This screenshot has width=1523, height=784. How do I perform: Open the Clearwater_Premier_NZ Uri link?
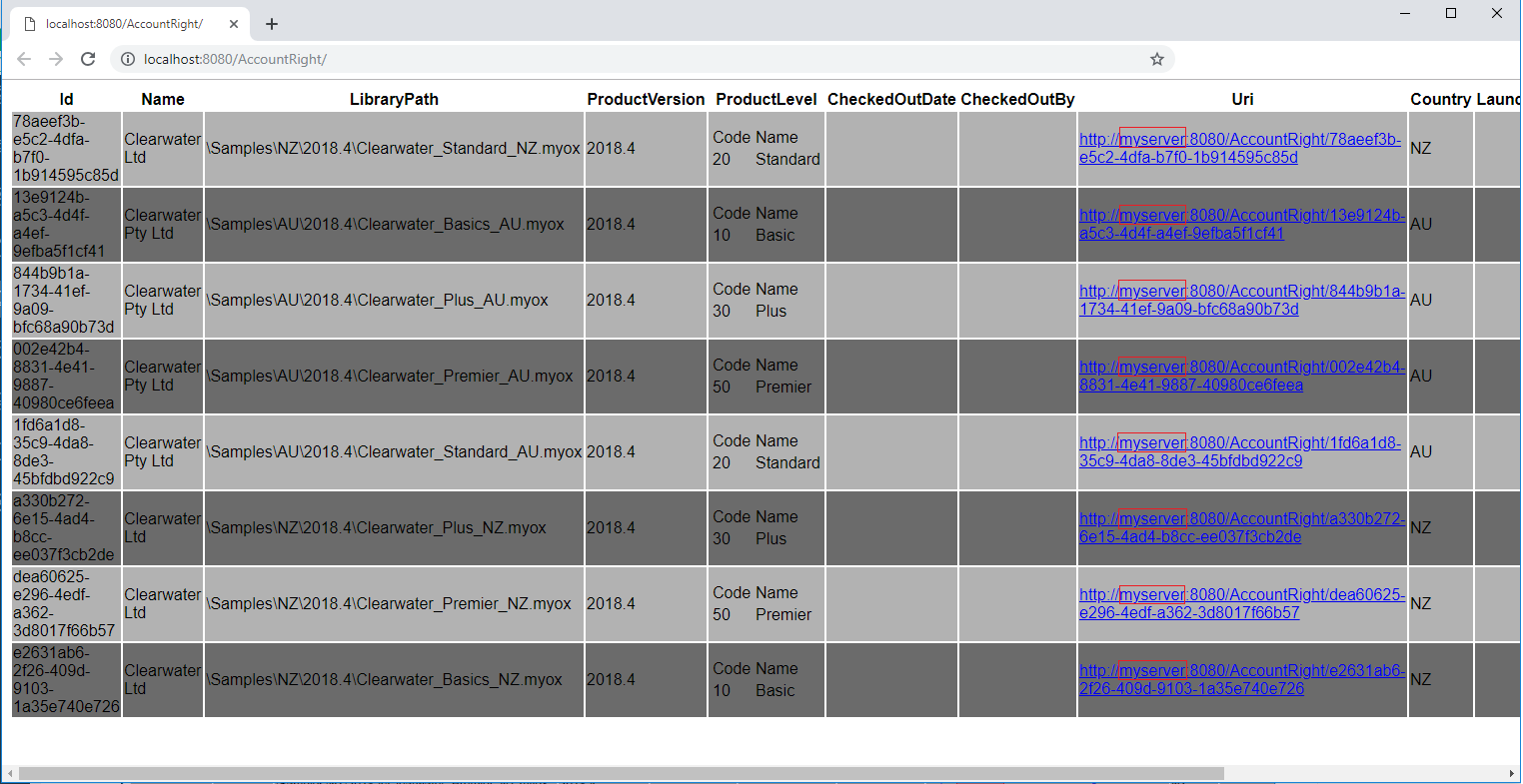(x=1242, y=603)
